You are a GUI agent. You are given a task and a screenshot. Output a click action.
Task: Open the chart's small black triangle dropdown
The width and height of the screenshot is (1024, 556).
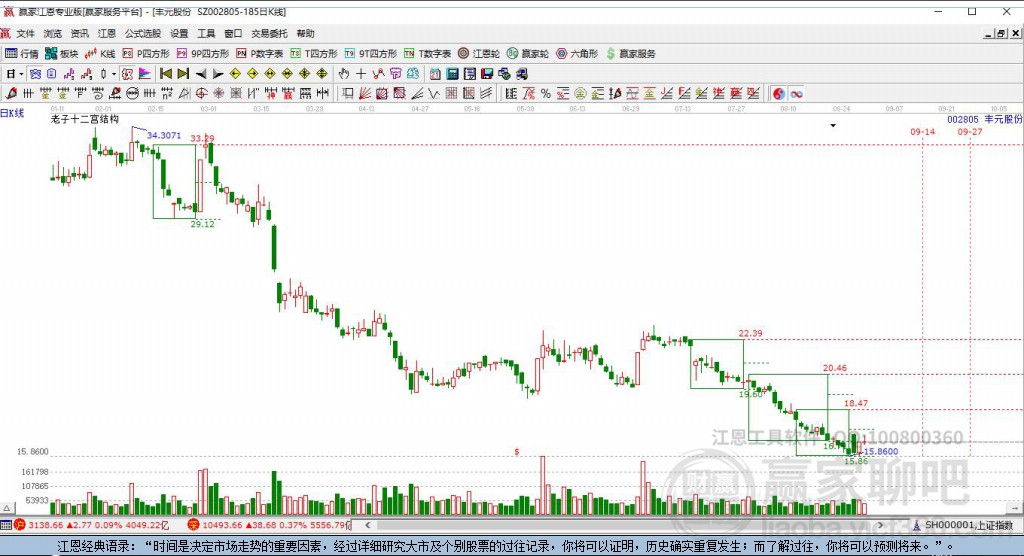[x=833, y=126]
